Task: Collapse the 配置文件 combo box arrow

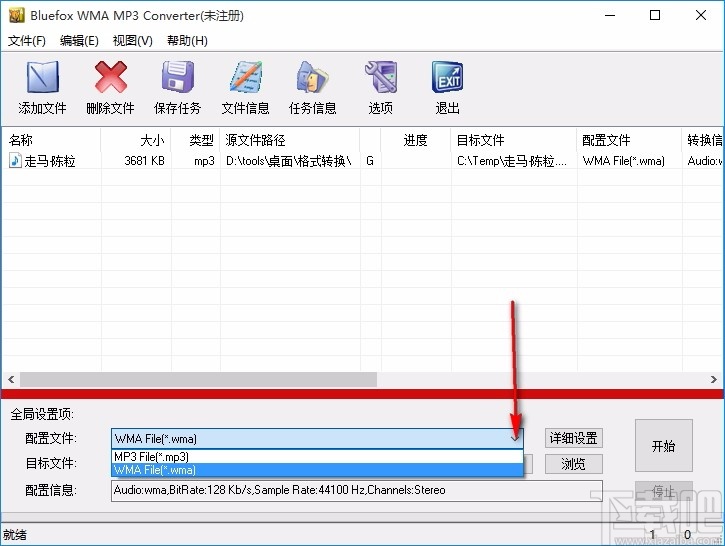Action: tap(515, 438)
